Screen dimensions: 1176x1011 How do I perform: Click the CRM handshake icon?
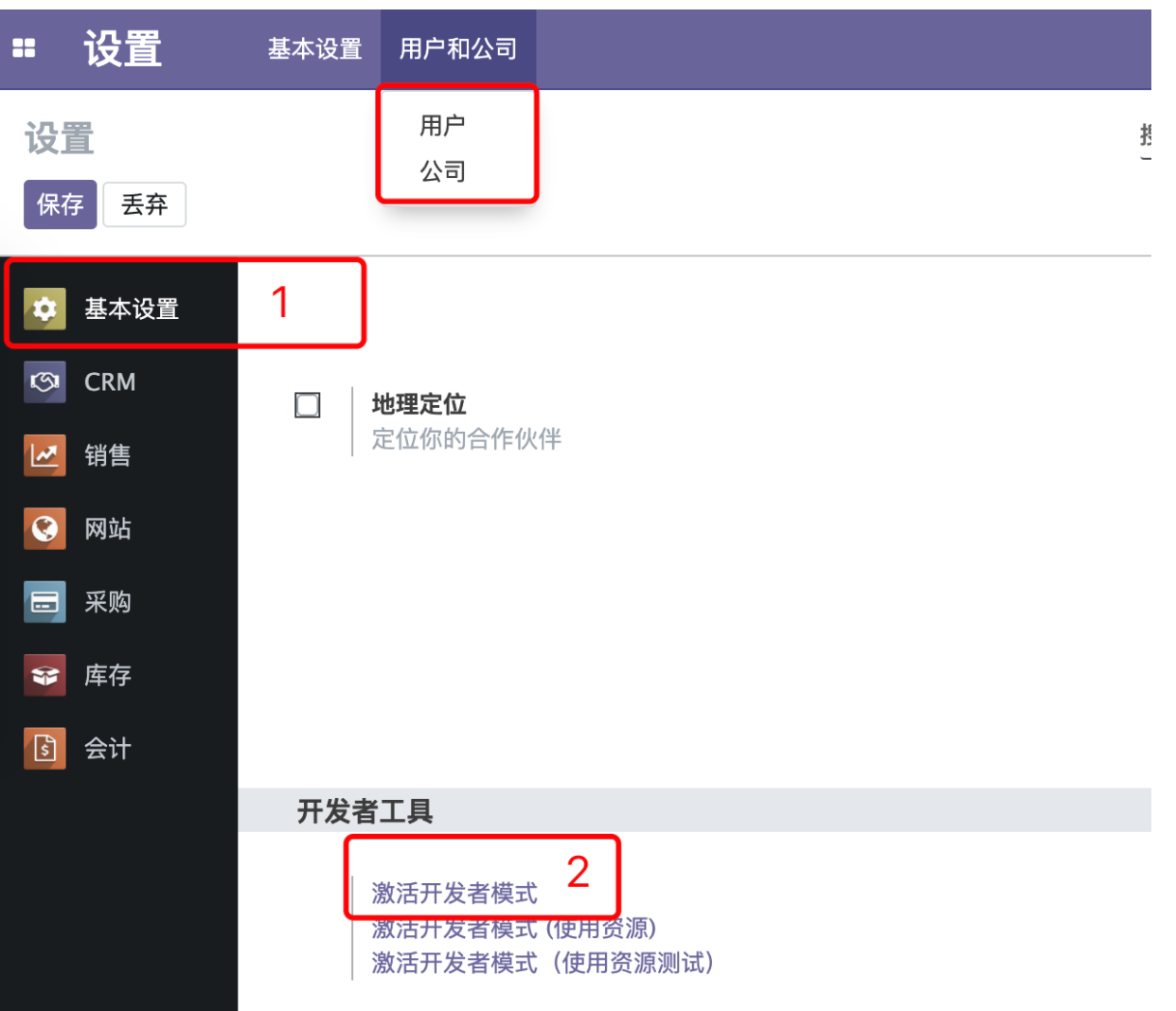pyautogui.click(x=45, y=382)
